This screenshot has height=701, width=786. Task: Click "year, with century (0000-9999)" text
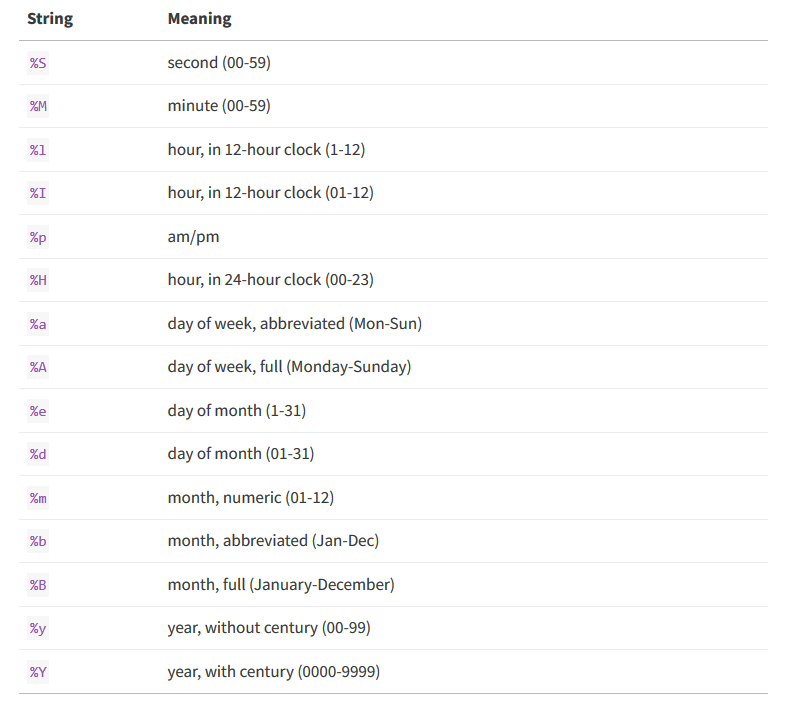(274, 672)
